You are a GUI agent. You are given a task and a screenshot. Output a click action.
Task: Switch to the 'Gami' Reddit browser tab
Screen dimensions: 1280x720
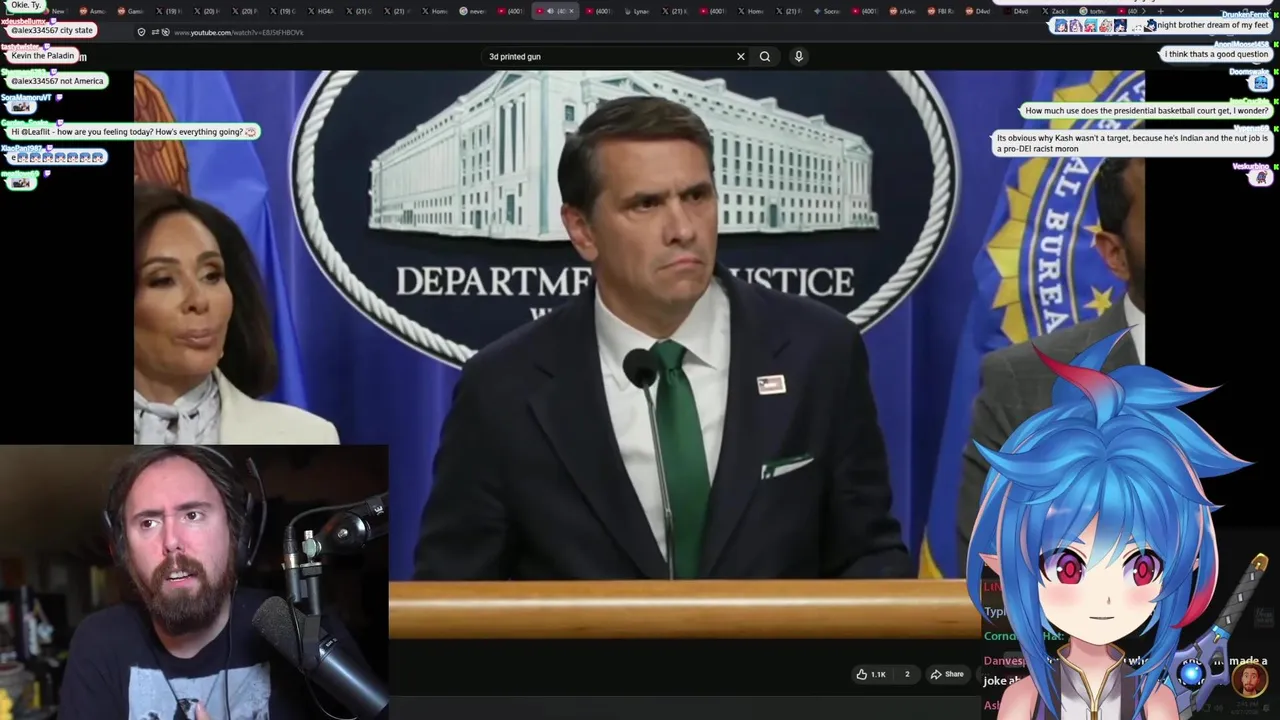click(130, 11)
